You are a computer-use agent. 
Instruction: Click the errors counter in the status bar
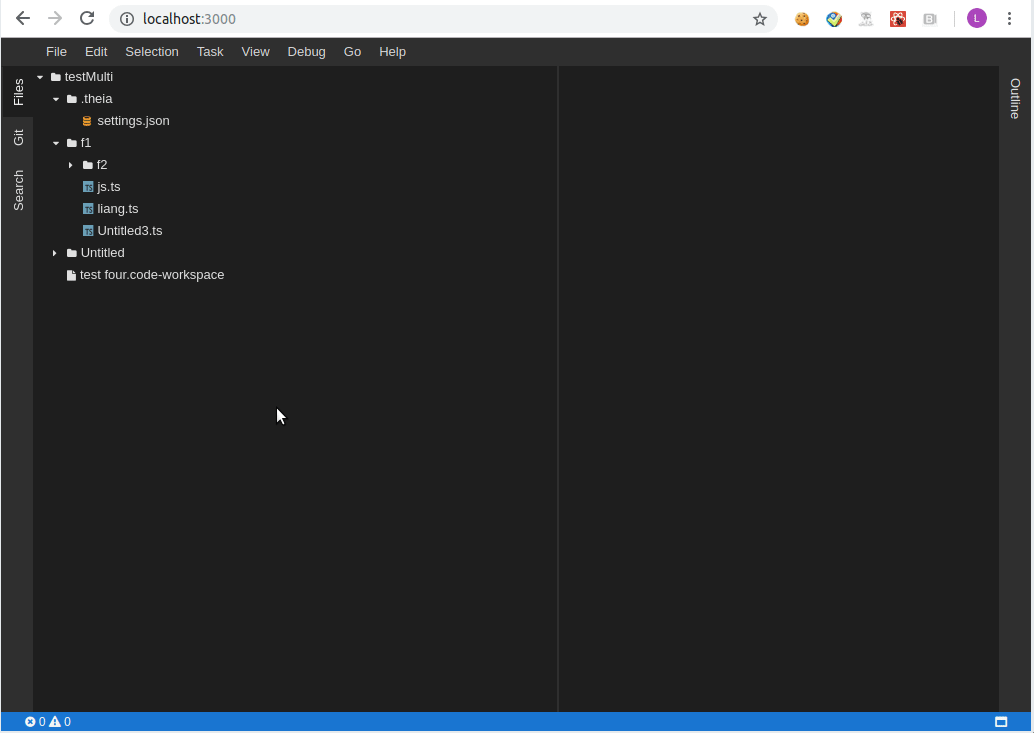[x=33, y=721]
